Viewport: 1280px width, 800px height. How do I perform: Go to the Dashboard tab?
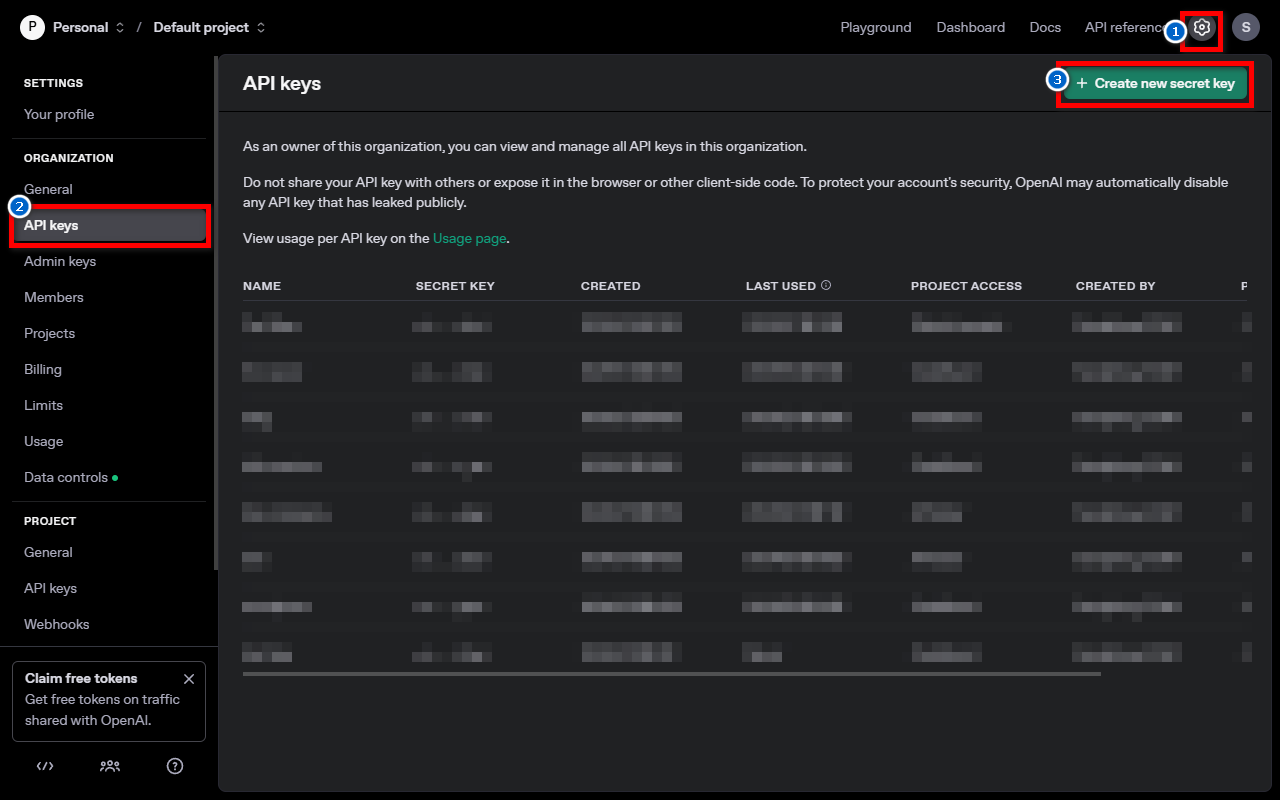point(971,28)
